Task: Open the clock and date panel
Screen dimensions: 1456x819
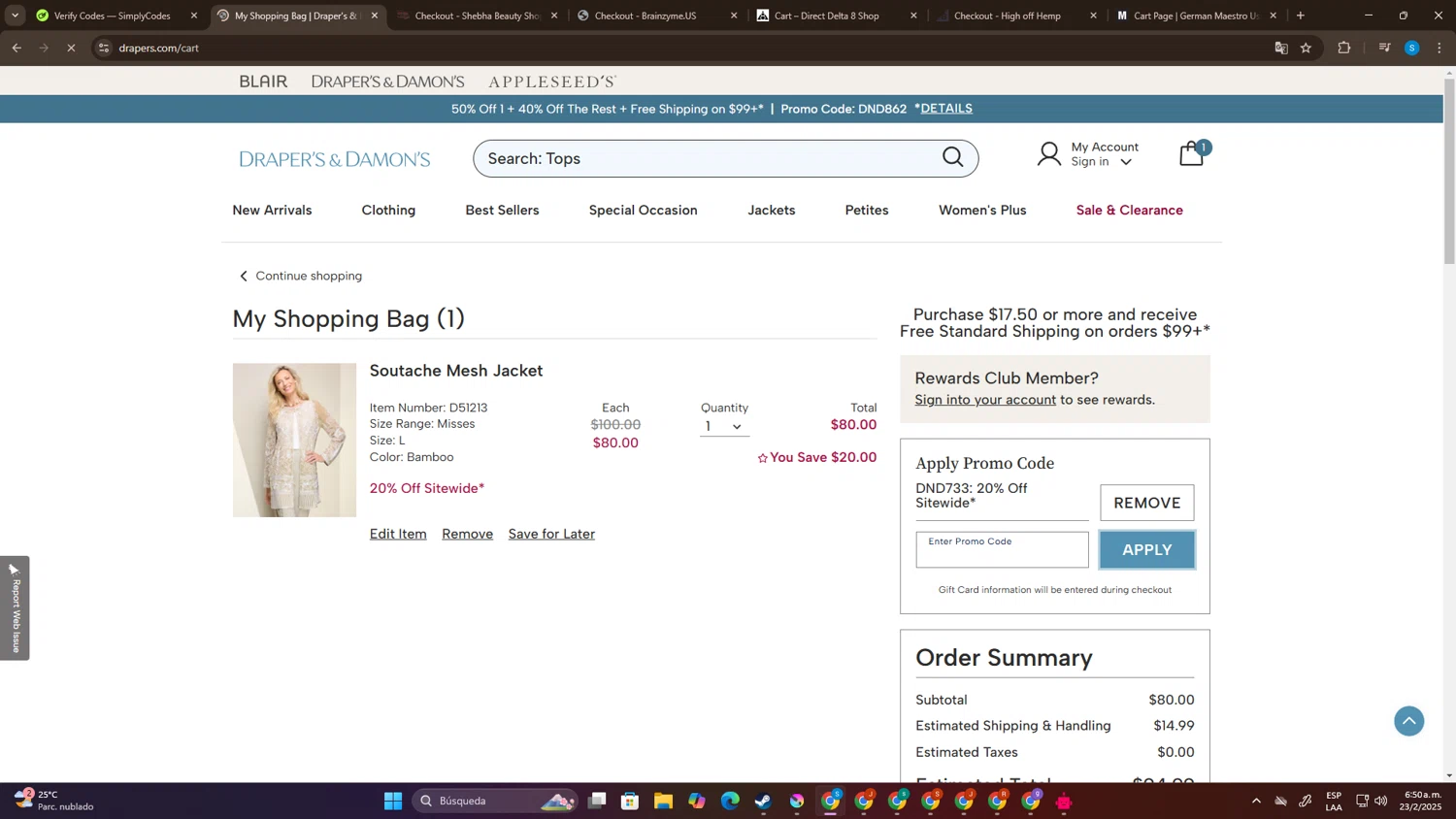Action: [x=1423, y=801]
